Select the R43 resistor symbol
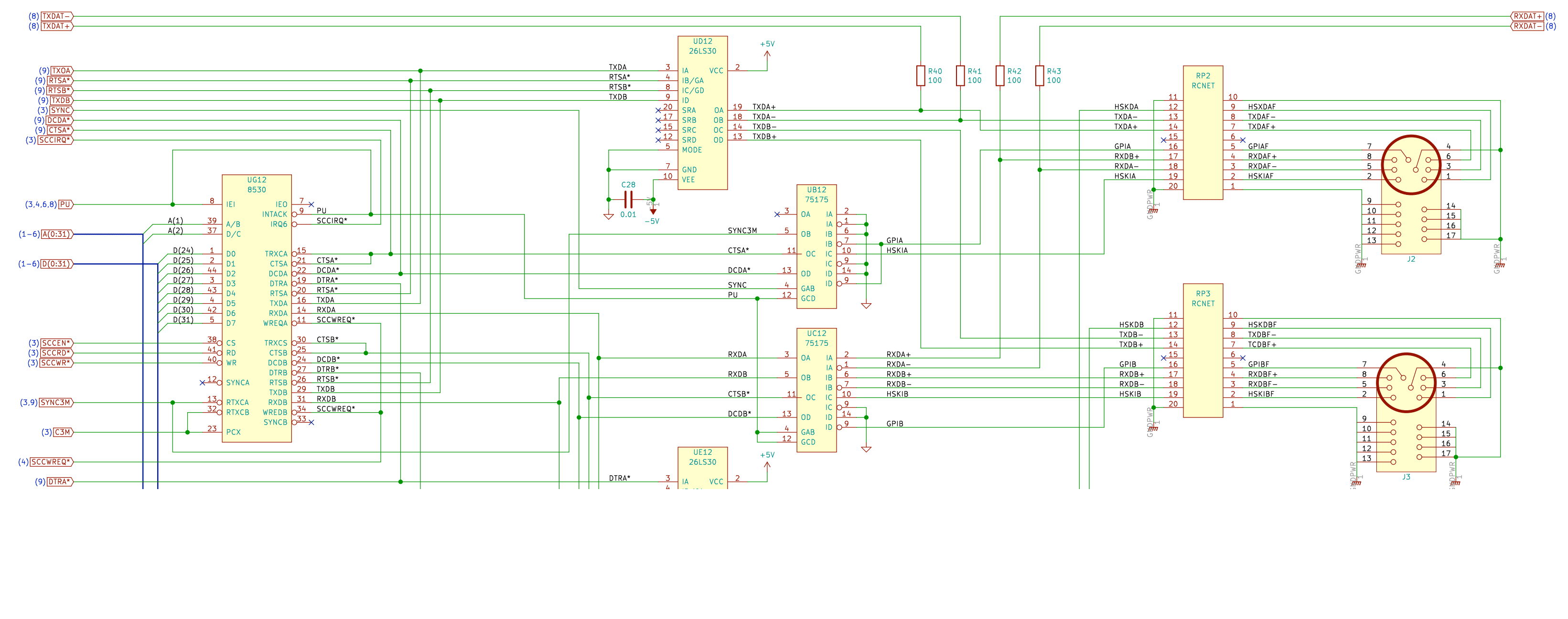 coord(1039,75)
